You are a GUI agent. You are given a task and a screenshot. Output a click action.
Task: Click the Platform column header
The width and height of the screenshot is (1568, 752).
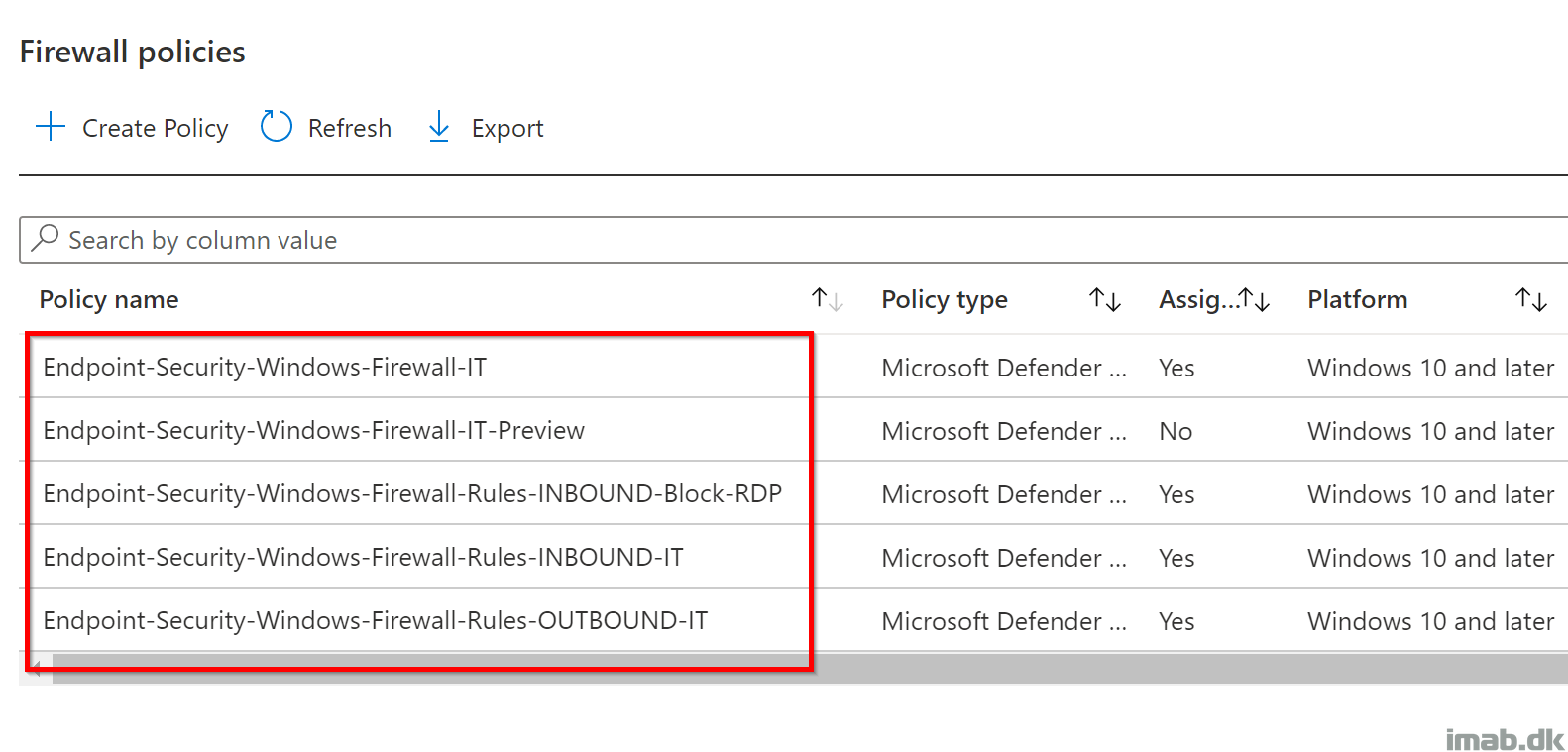[x=1357, y=299]
